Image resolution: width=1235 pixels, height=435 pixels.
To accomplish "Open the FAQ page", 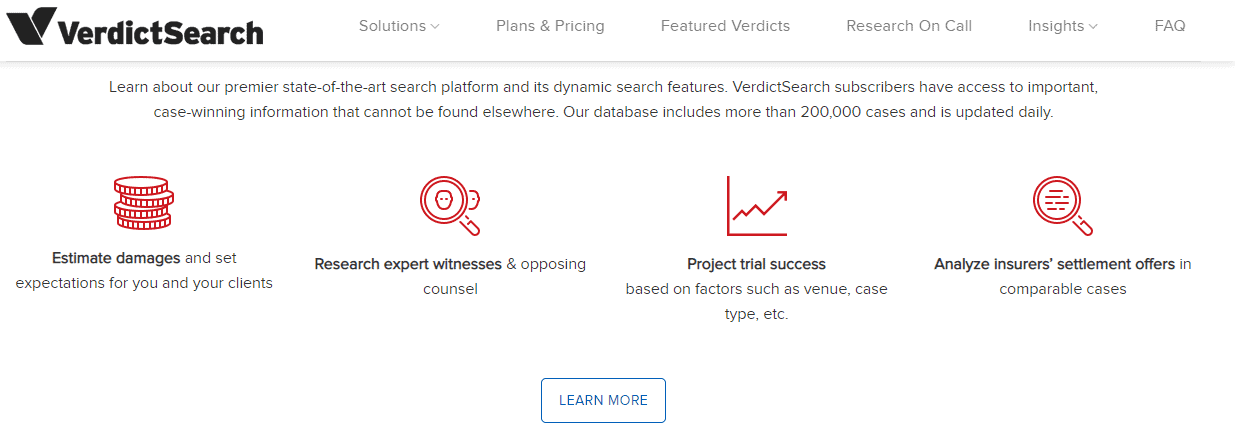I will point(1170,26).
